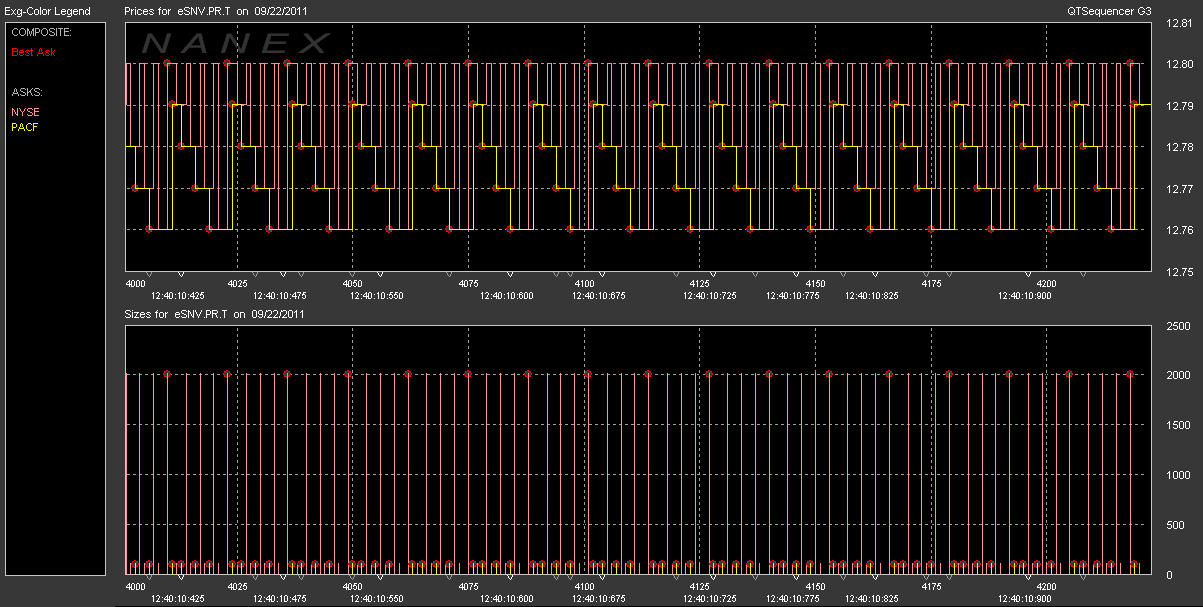Click the 2000 size axis label

[1178, 376]
